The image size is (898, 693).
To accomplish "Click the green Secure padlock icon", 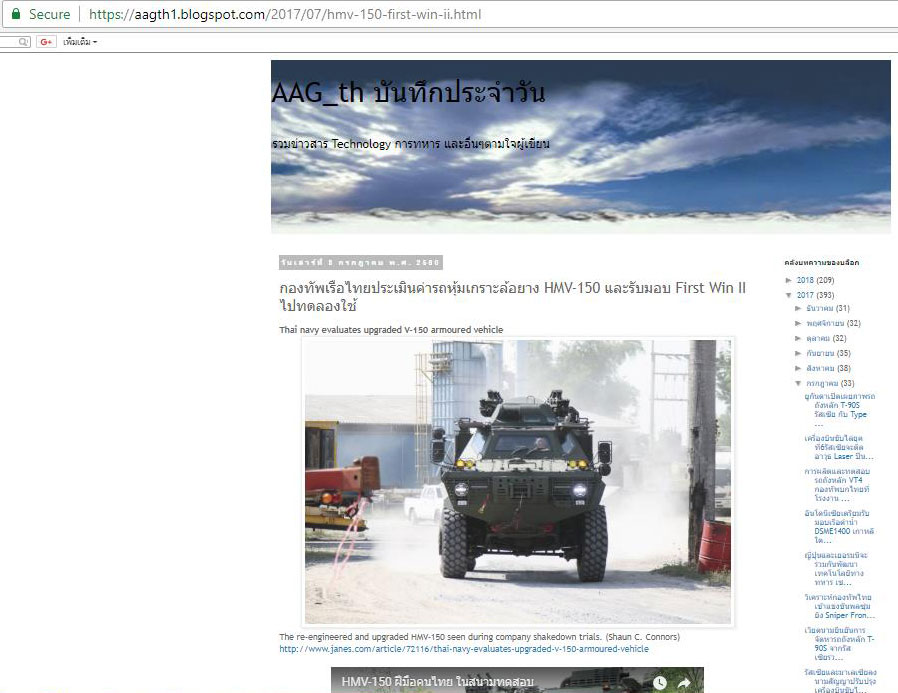I will (x=15, y=14).
